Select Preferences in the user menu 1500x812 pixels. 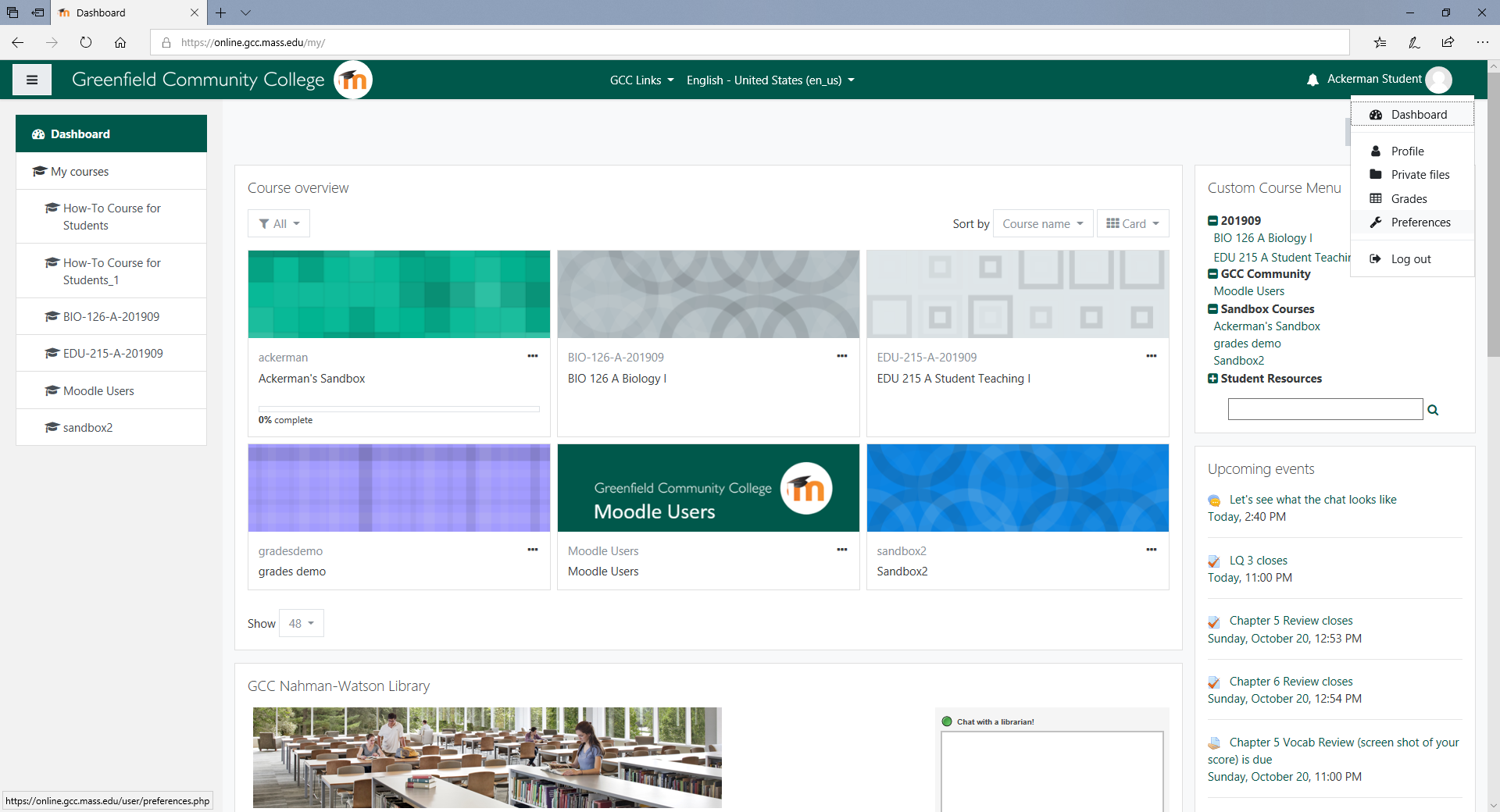pyautogui.click(x=1412, y=223)
